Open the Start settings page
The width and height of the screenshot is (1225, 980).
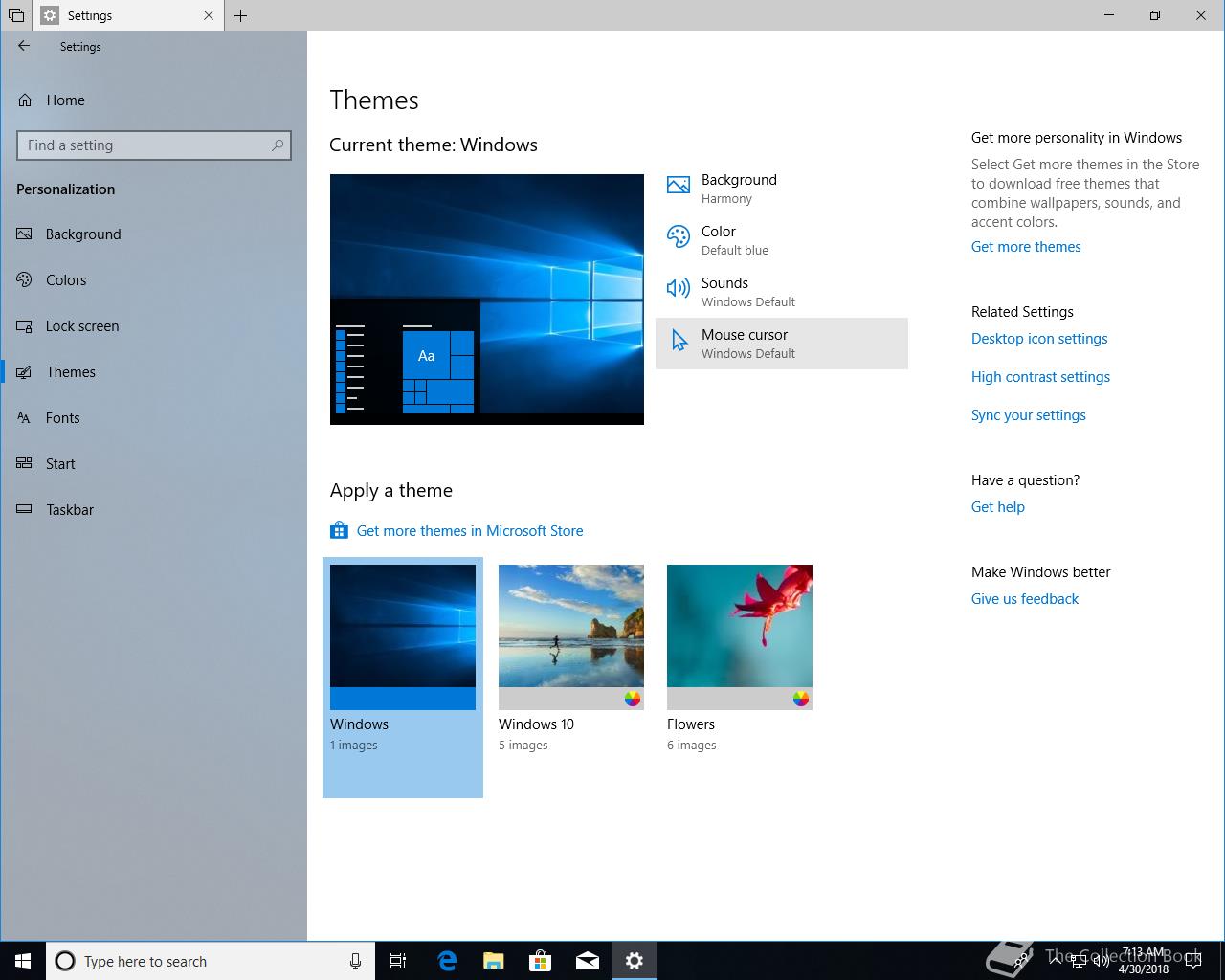tap(153, 464)
